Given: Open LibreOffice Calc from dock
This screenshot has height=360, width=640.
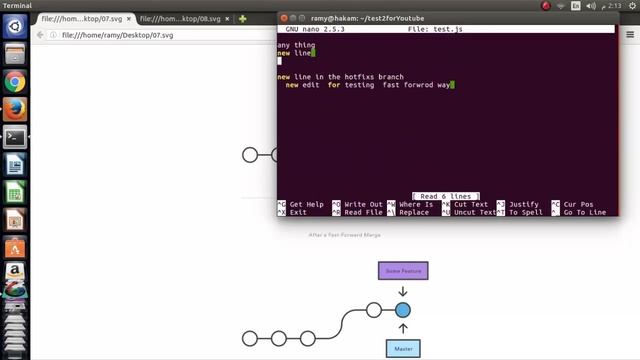Looking at the screenshot, I should pyautogui.click(x=15, y=192).
